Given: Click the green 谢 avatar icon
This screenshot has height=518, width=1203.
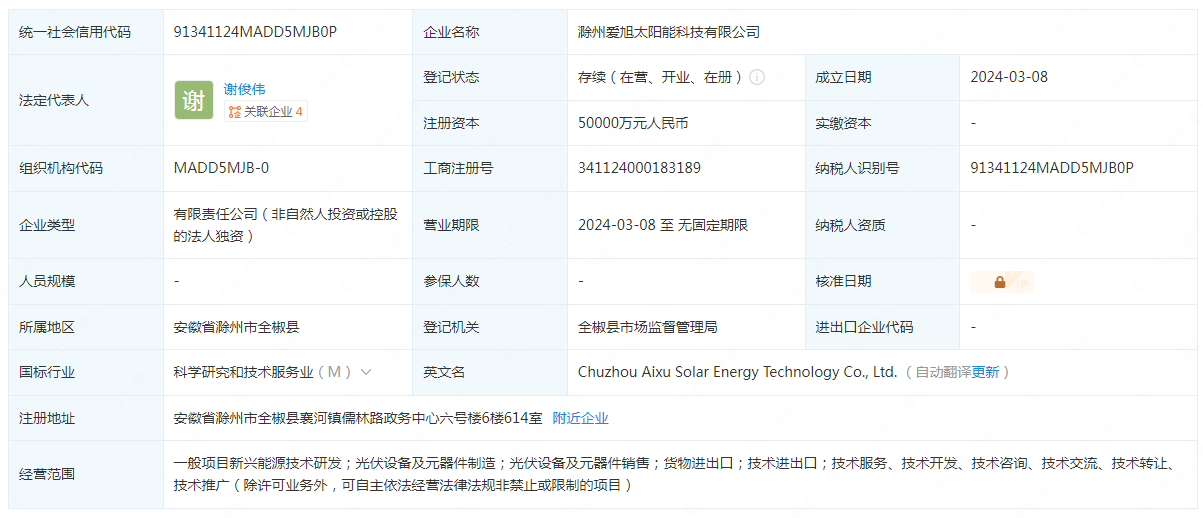Looking at the screenshot, I should tap(194, 100).
